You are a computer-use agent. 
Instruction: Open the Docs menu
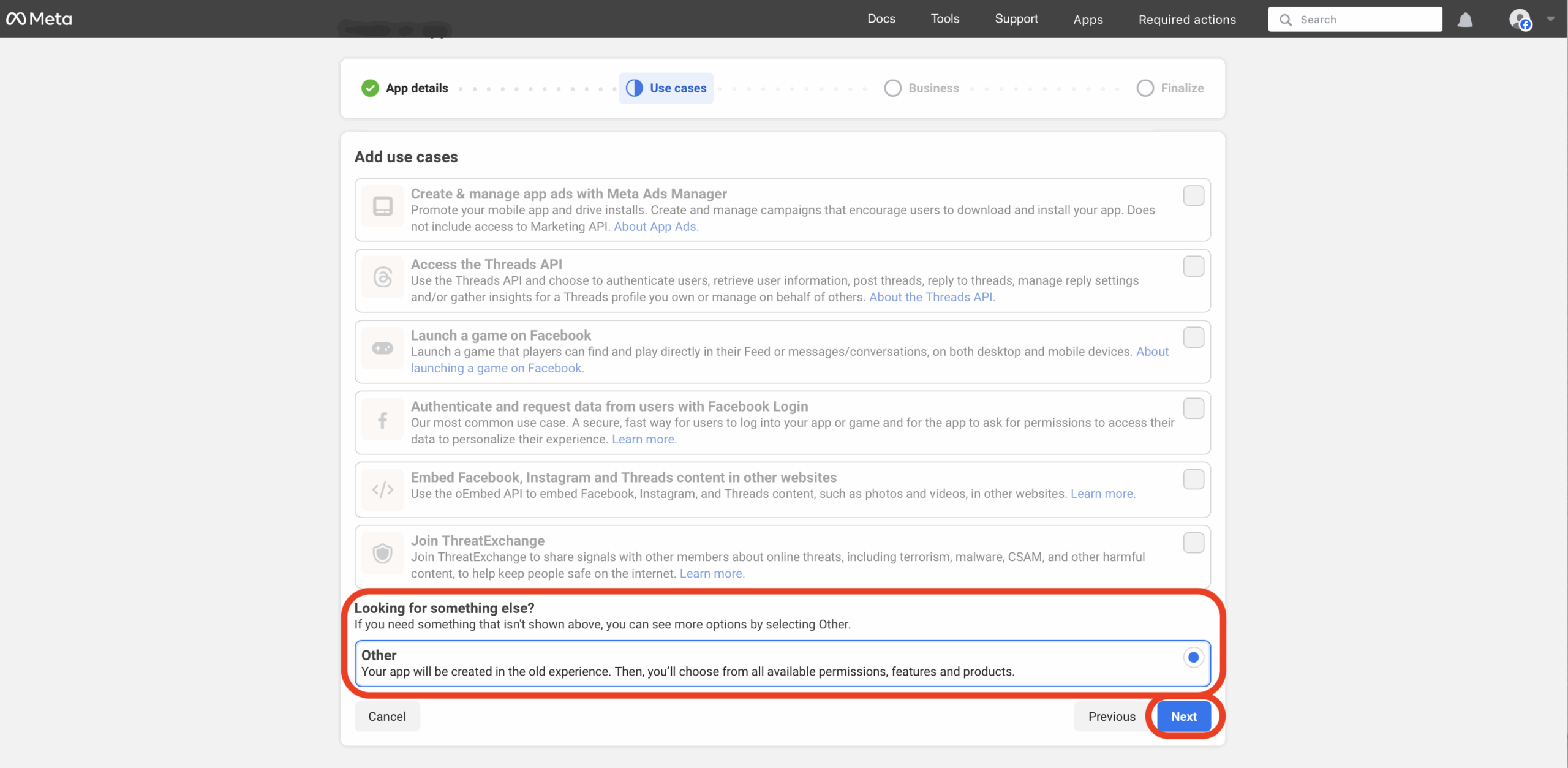881,19
